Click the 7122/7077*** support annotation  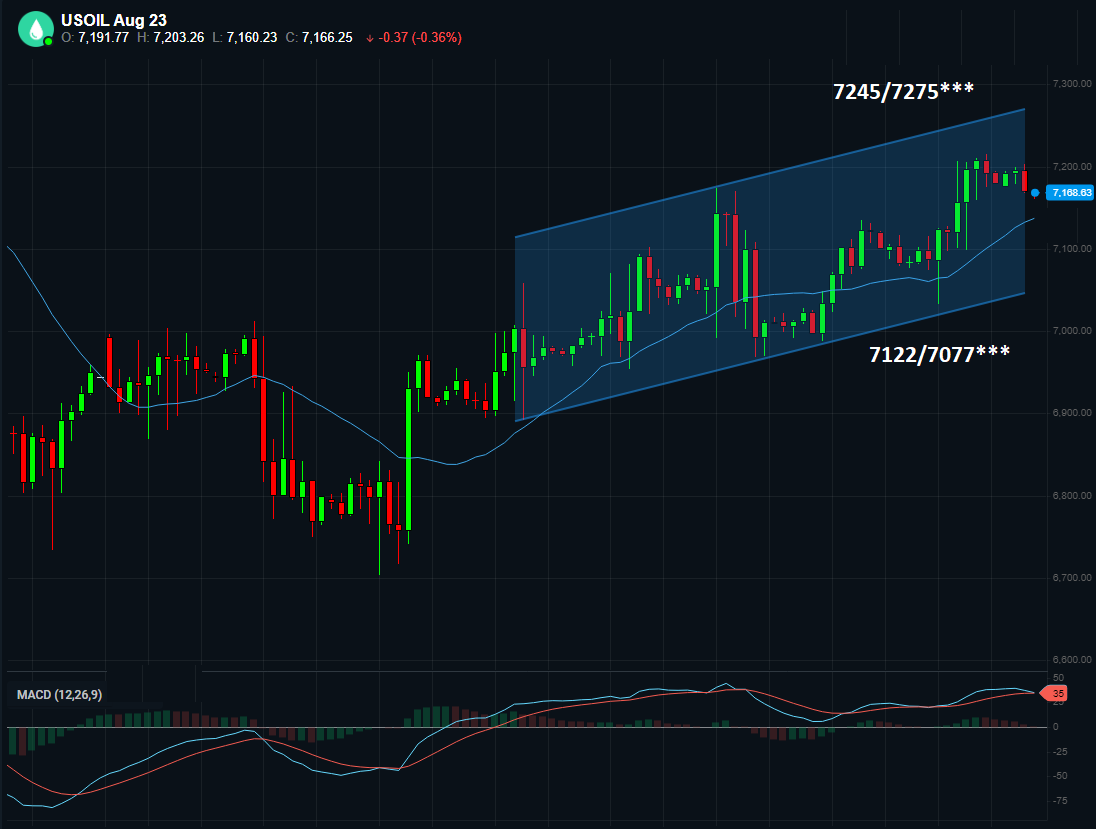939,354
